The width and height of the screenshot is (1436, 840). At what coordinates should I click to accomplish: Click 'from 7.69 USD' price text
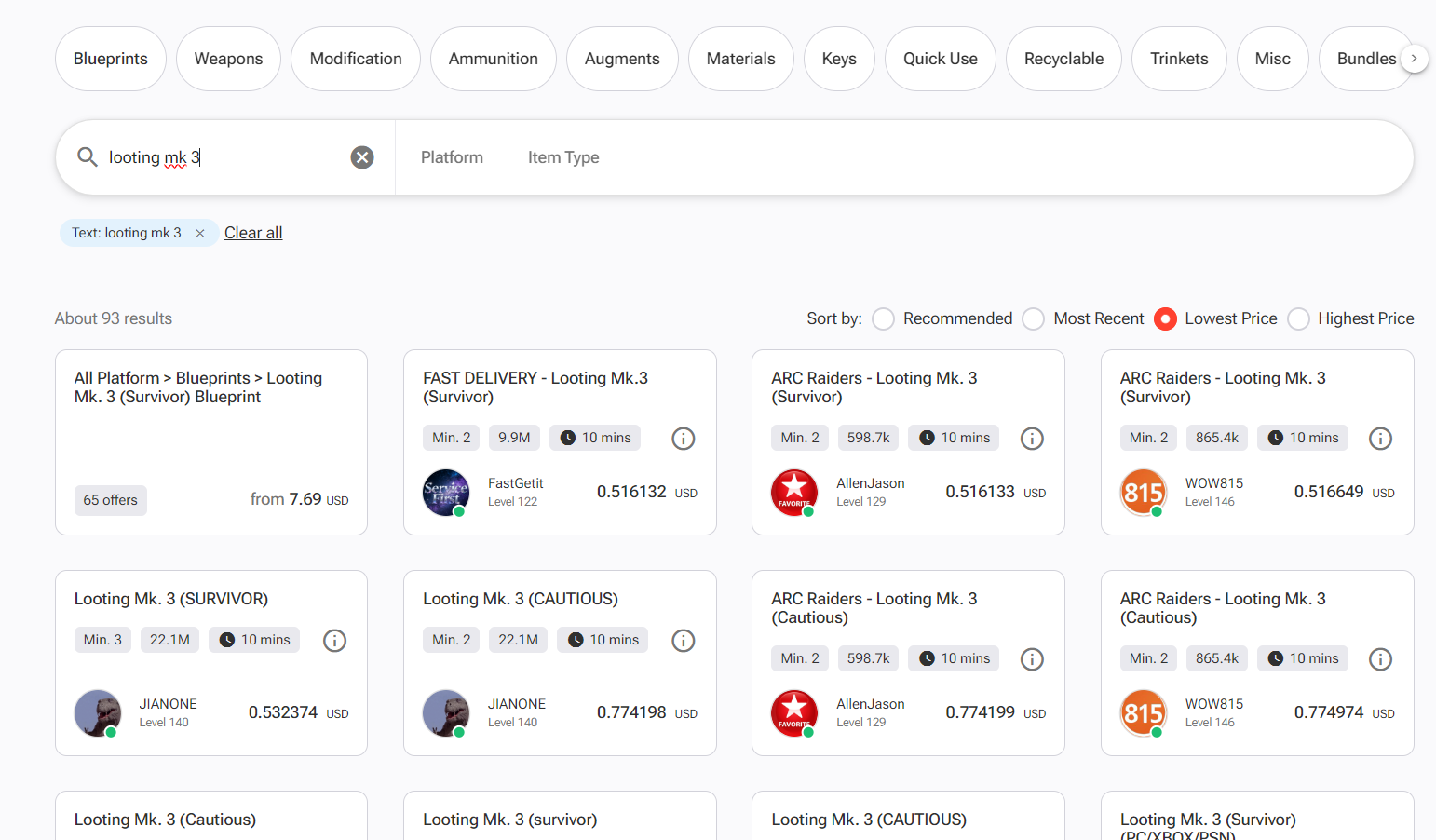[300, 499]
